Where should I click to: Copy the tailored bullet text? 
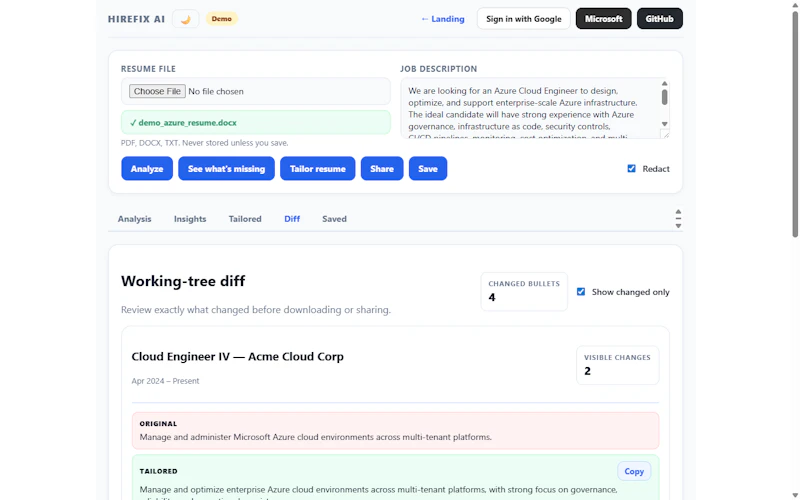click(634, 471)
